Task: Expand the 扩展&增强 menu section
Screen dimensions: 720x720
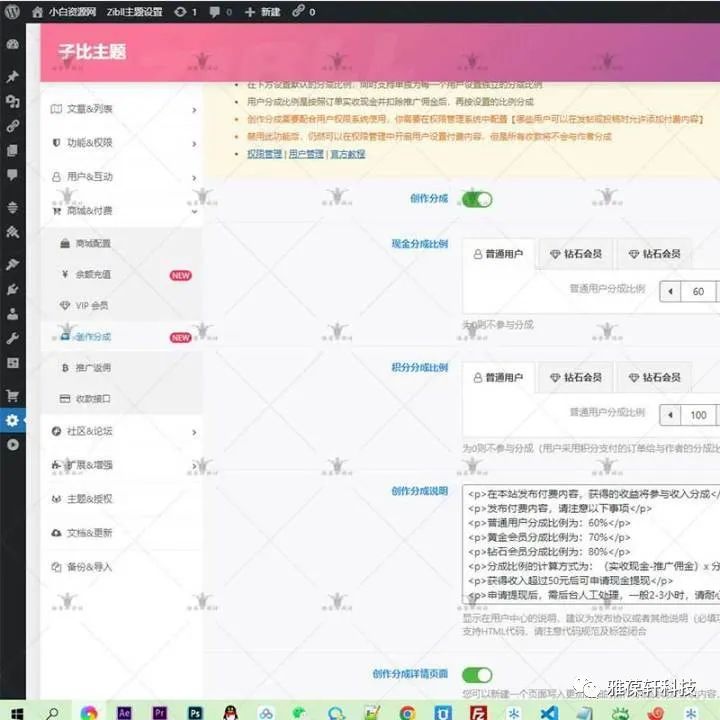Action: 122,465
